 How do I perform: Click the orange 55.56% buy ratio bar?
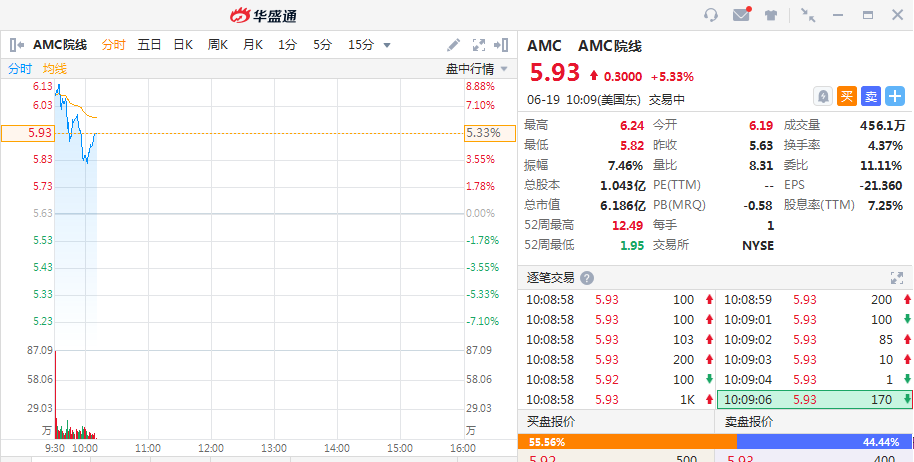[627, 441]
